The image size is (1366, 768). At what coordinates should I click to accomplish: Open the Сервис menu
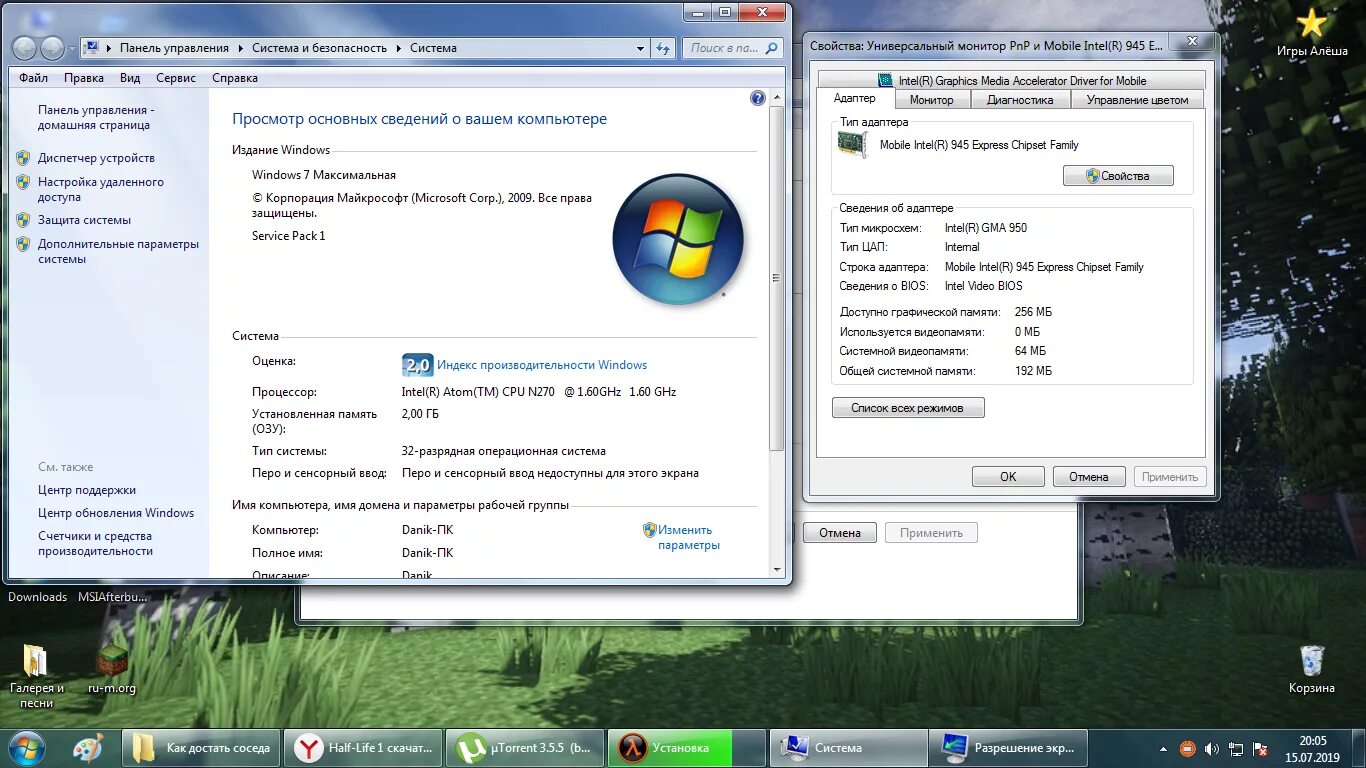click(176, 78)
